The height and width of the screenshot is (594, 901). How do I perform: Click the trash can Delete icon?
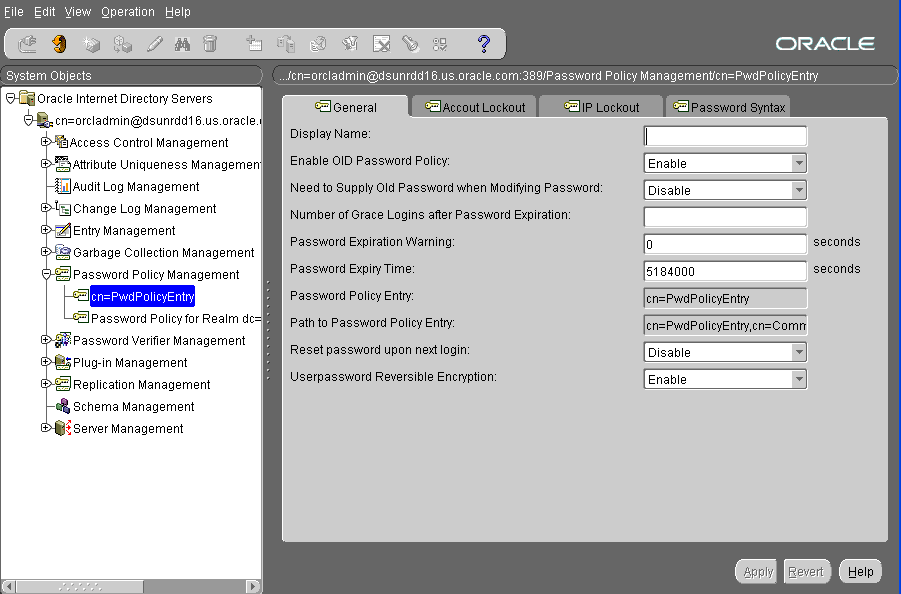pos(210,44)
